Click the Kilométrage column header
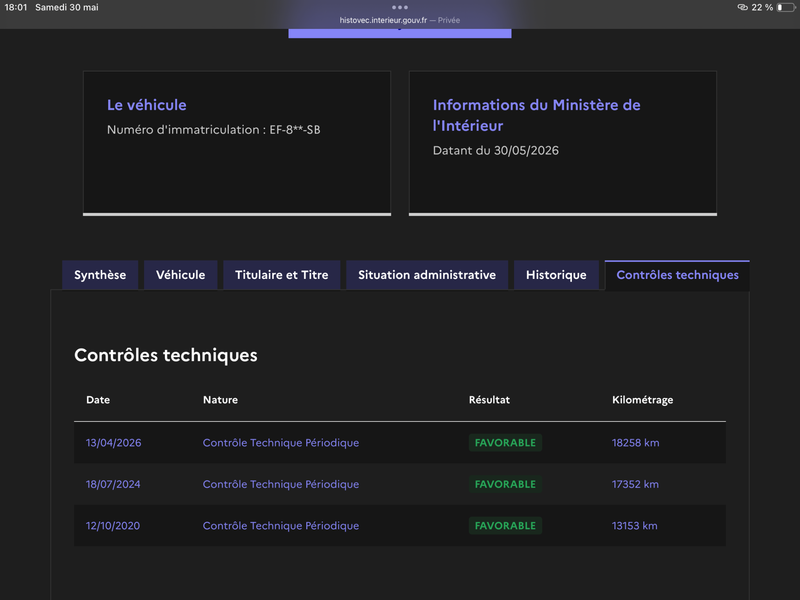The height and width of the screenshot is (600, 800). [642, 400]
